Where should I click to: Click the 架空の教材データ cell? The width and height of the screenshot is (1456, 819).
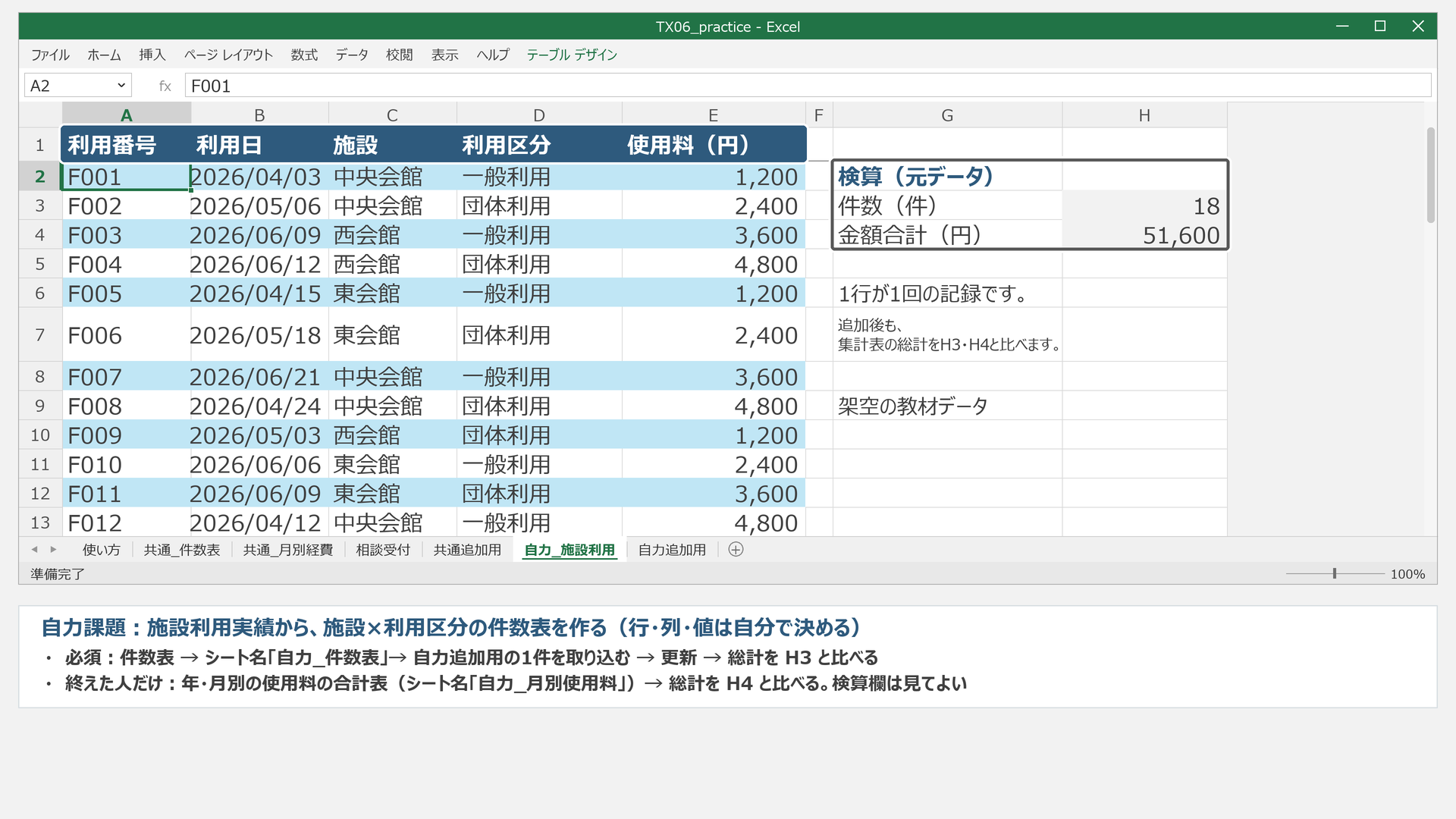tap(947, 406)
